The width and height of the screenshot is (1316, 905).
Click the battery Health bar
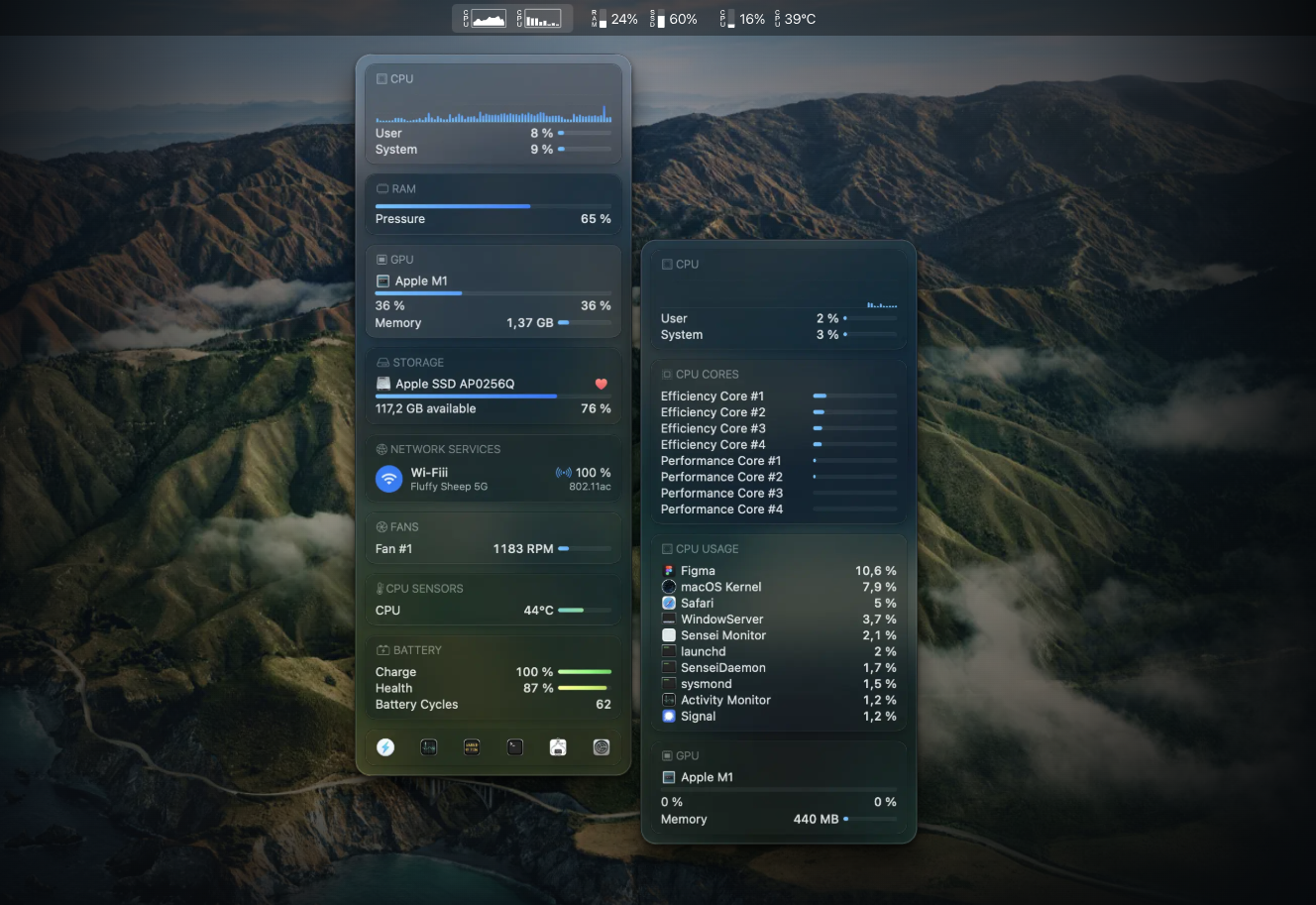coord(585,688)
